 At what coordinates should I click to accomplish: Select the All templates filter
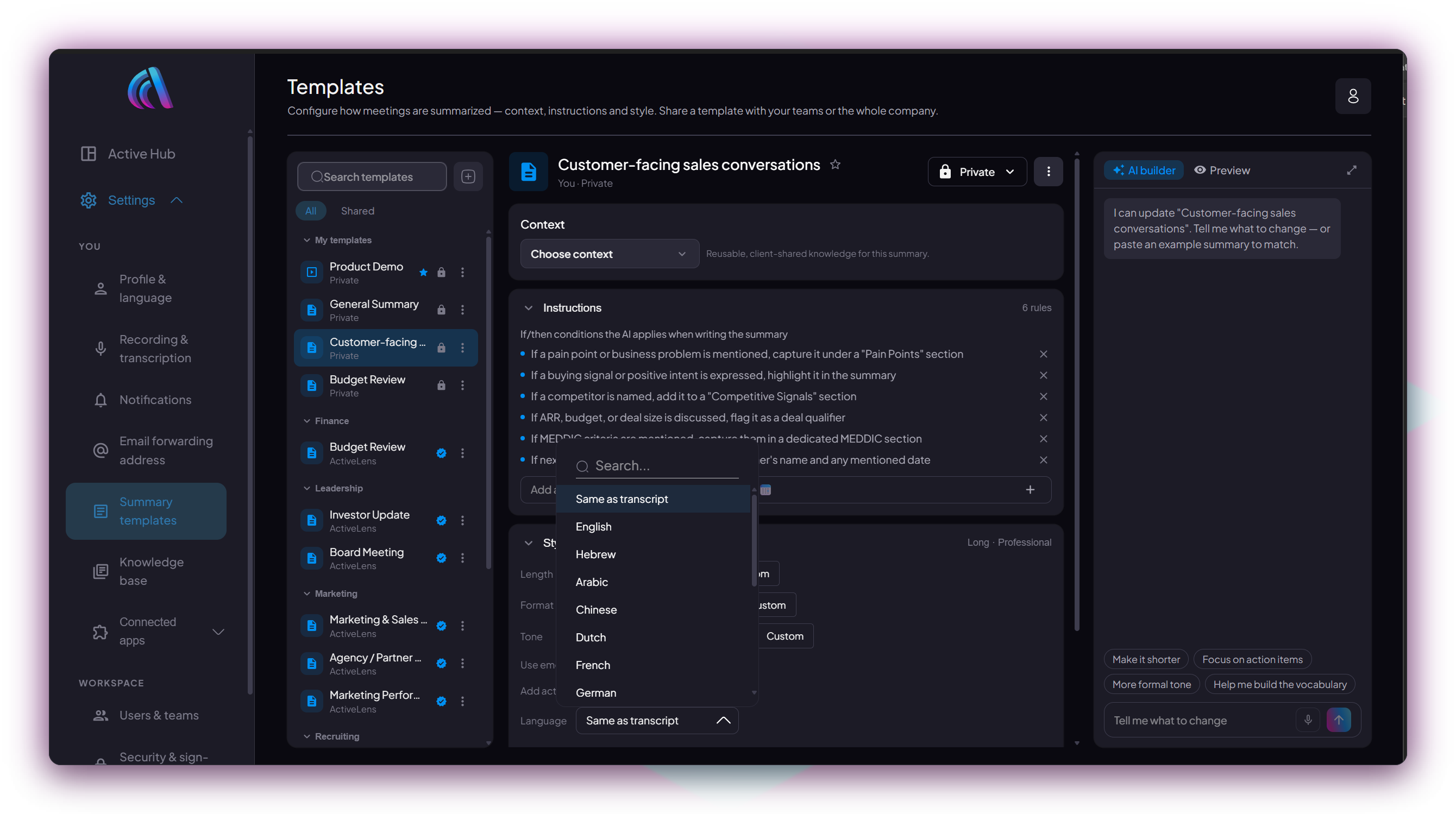pyautogui.click(x=311, y=211)
